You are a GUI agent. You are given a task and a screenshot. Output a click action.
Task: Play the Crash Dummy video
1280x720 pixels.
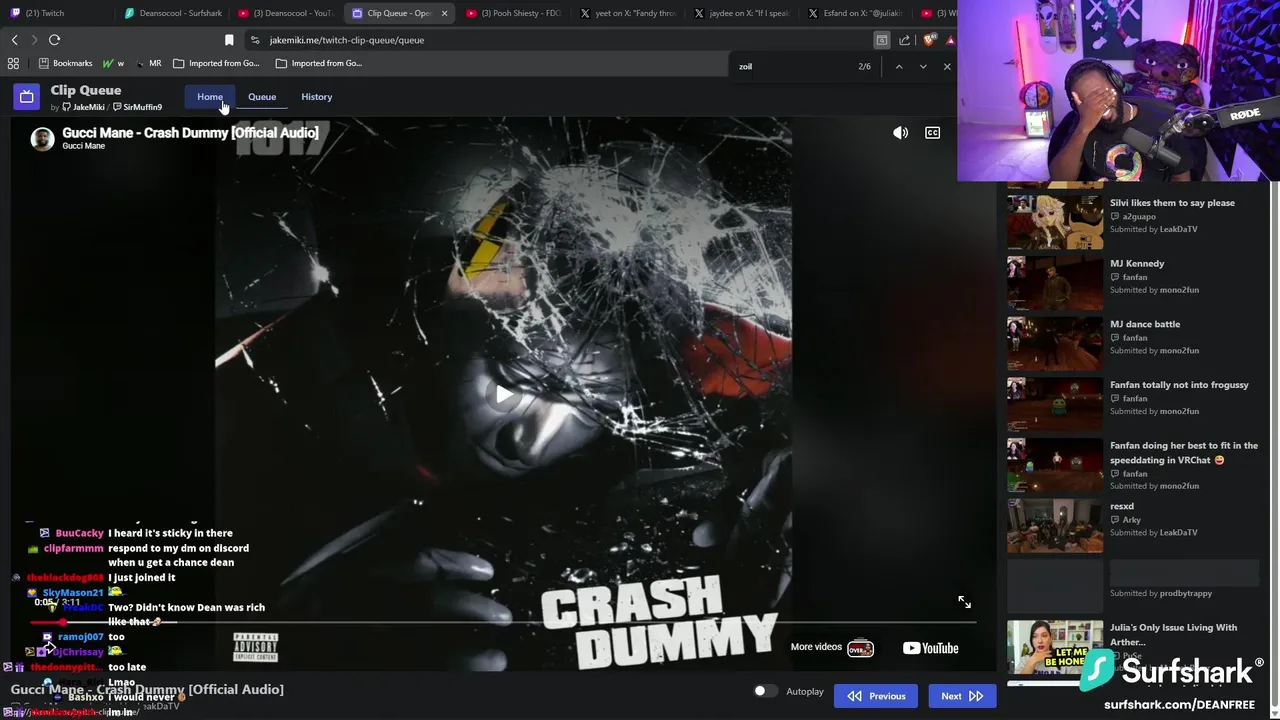coord(503,394)
